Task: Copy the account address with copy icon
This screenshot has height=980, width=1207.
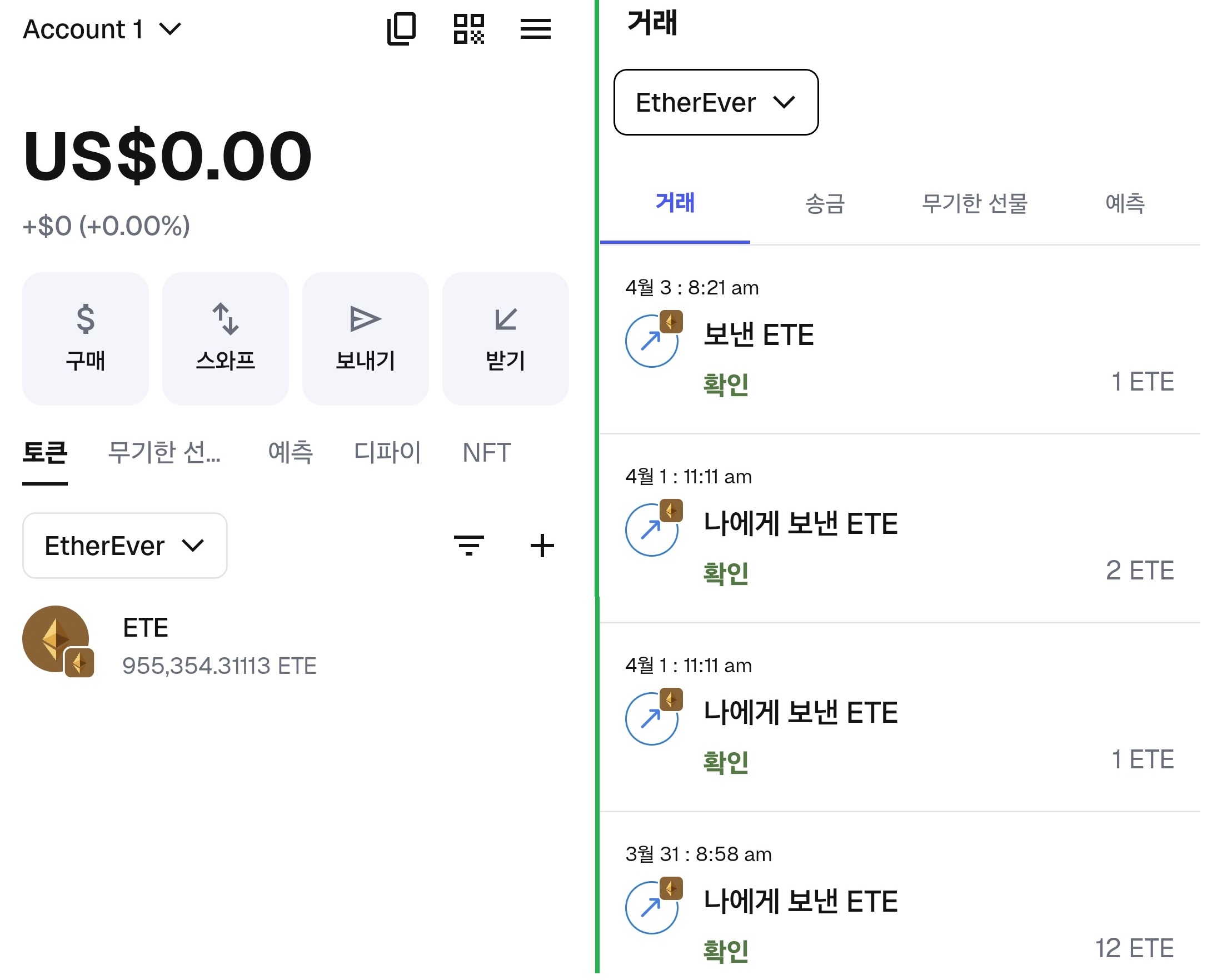Action: (x=402, y=28)
